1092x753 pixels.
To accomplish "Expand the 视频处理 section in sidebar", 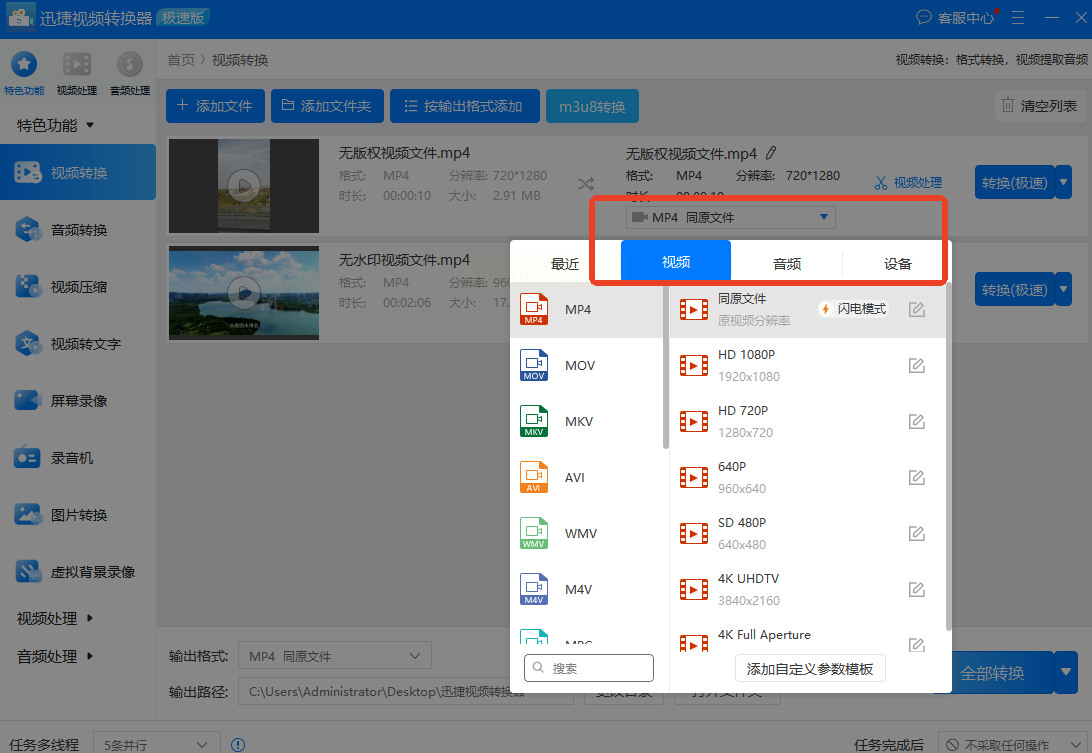I will click(55, 618).
